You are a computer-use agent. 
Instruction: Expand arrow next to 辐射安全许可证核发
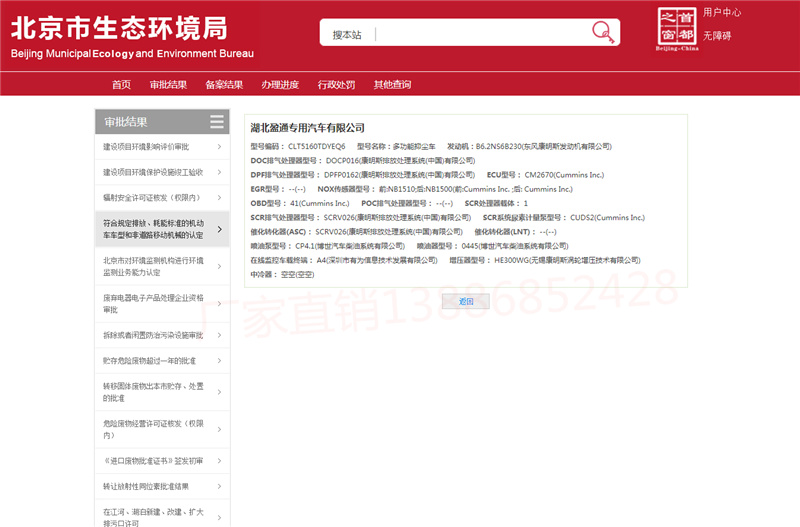pos(219,198)
